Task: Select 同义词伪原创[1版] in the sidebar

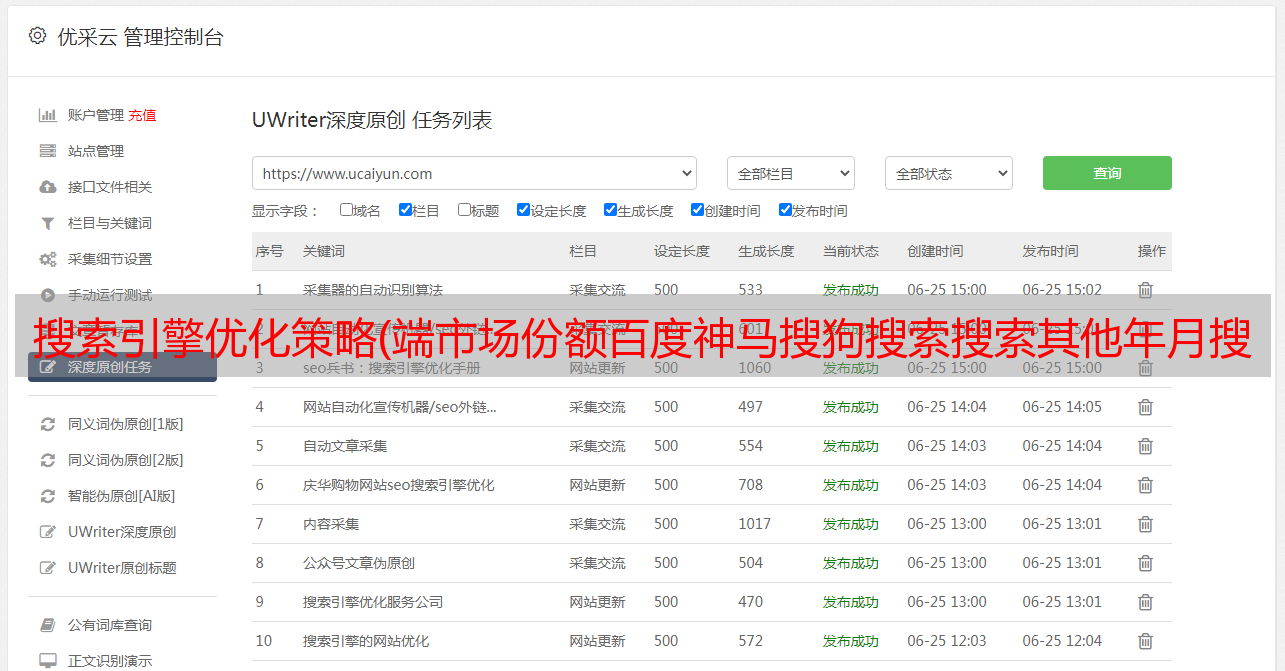Action: [x=125, y=424]
